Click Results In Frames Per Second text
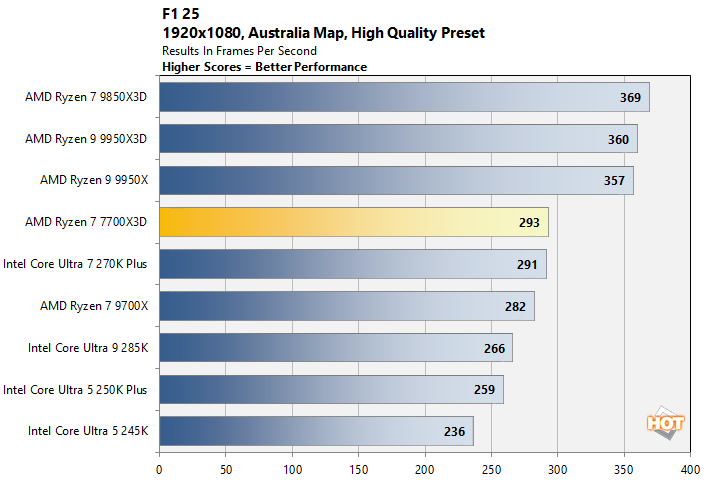Screen dimensions: 708x480 coord(239,51)
